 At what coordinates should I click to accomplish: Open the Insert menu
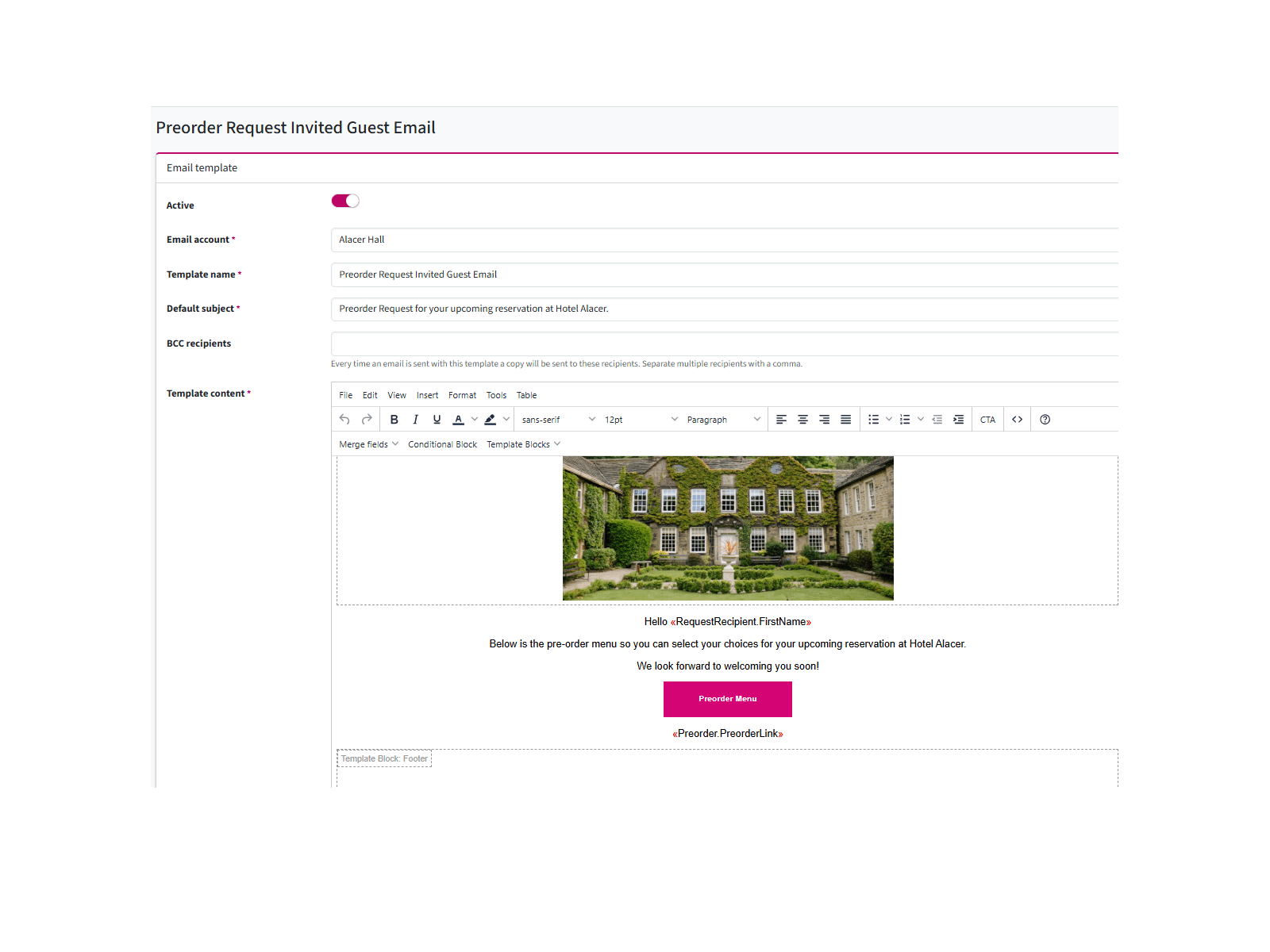427,395
